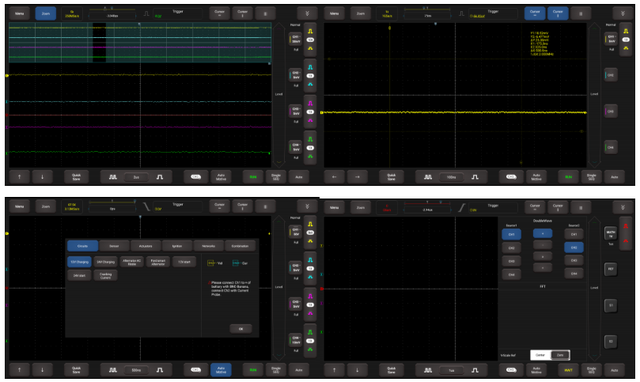Switch to the Sensor tab

tap(114, 246)
